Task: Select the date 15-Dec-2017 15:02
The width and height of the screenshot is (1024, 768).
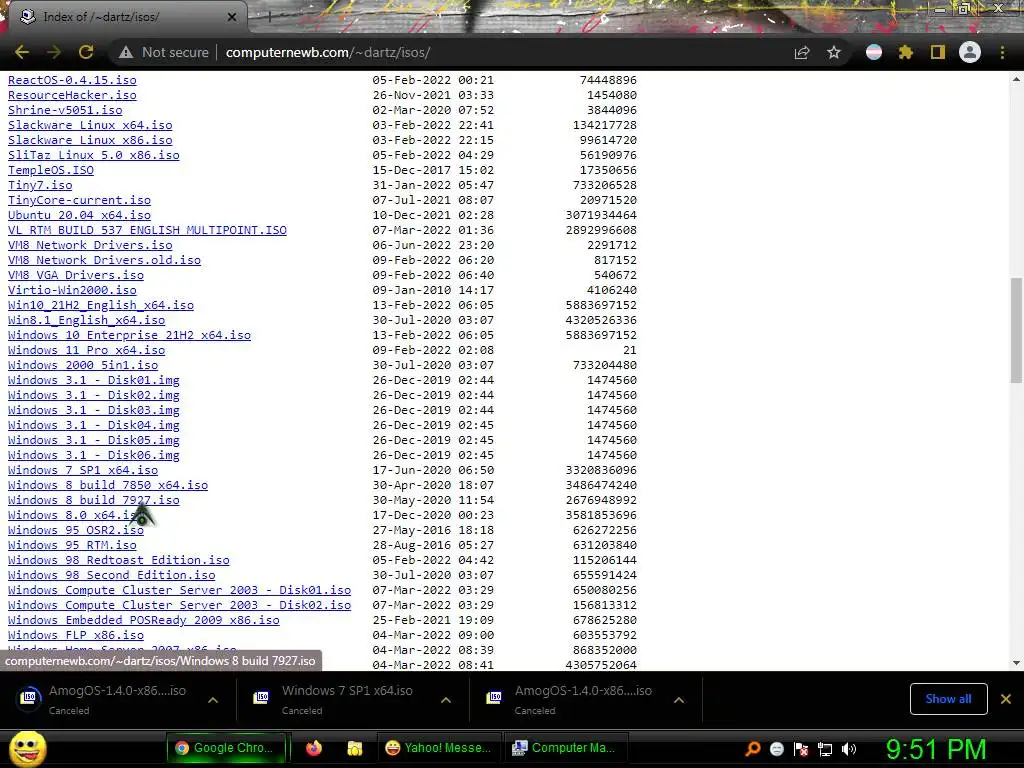Action: click(434, 170)
